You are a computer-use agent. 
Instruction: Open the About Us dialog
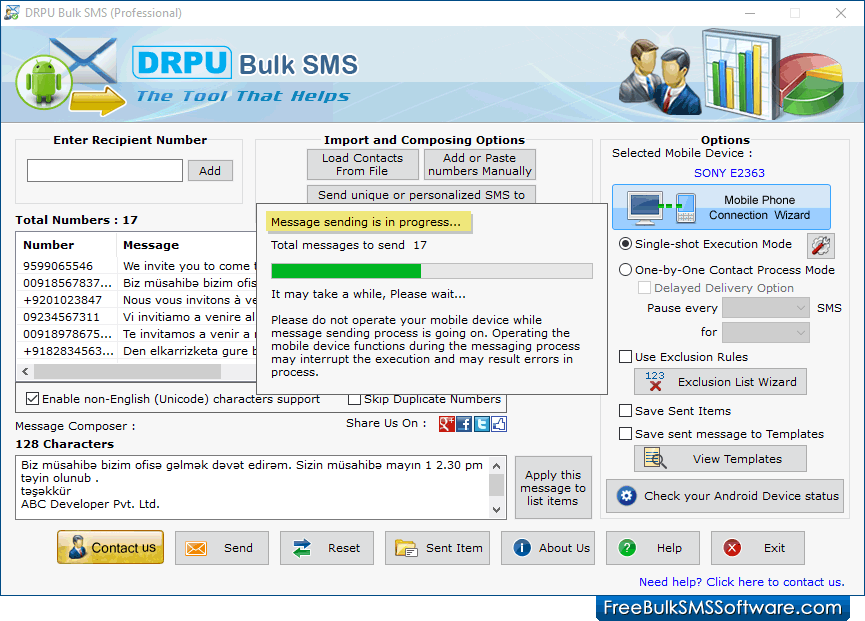[548, 548]
